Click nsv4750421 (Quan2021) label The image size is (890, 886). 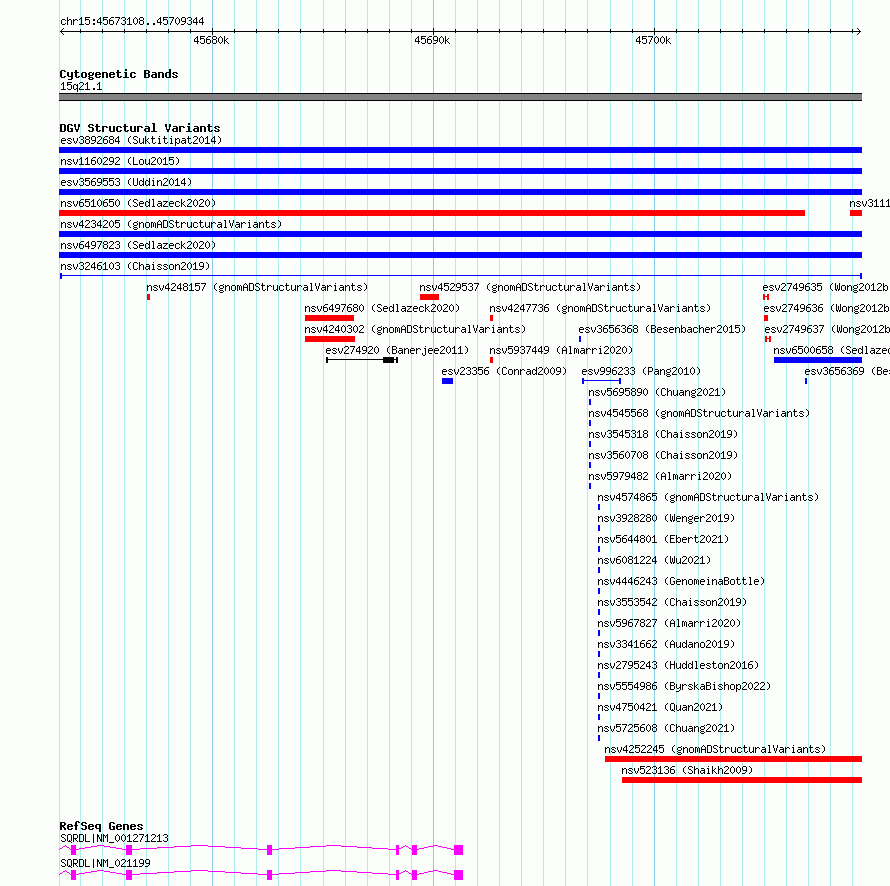[660, 707]
